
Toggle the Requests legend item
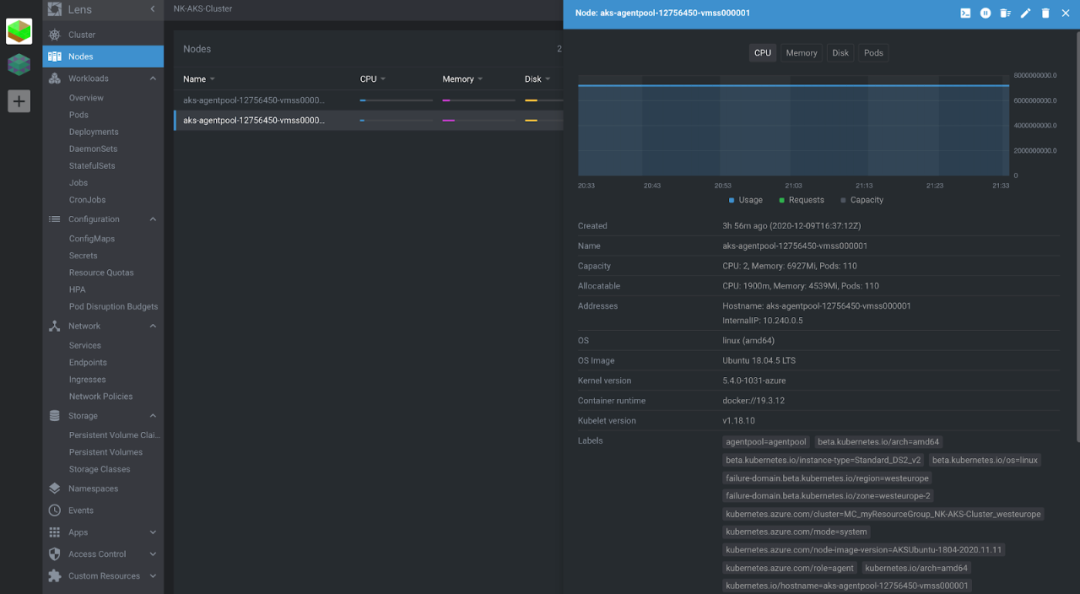[x=801, y=200]
